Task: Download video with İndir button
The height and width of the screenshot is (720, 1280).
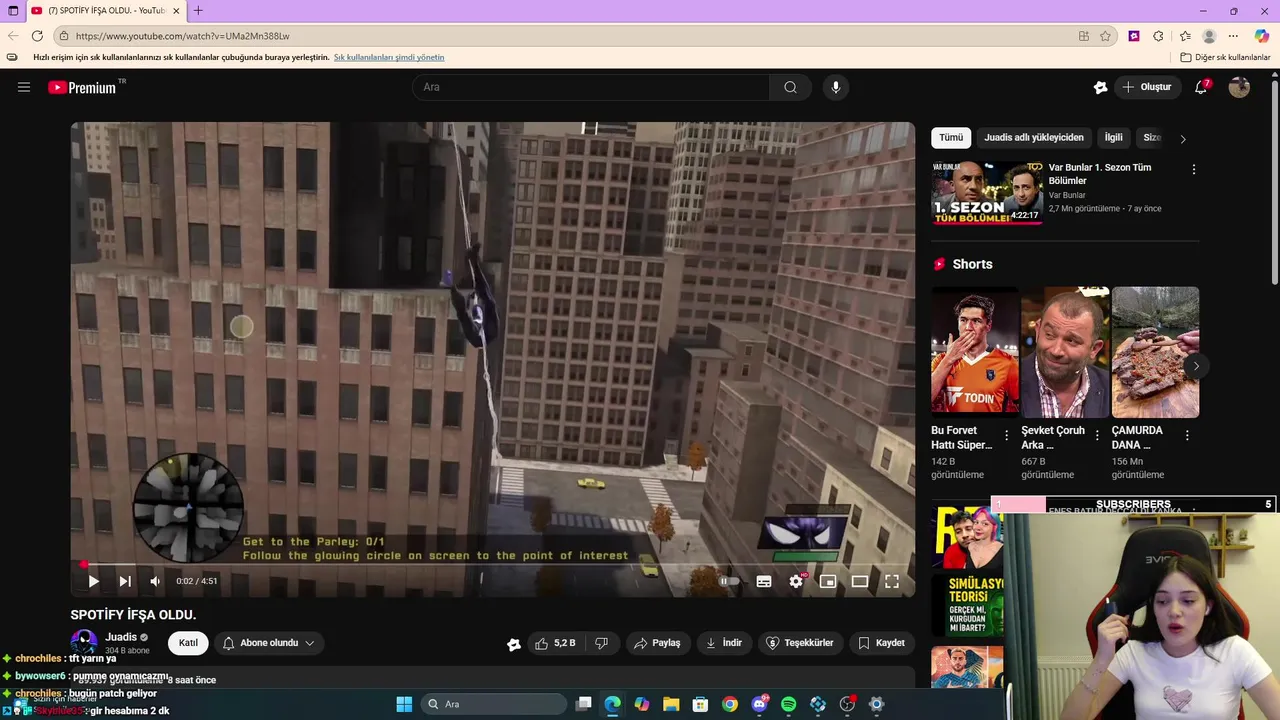Action: (724, 643)
